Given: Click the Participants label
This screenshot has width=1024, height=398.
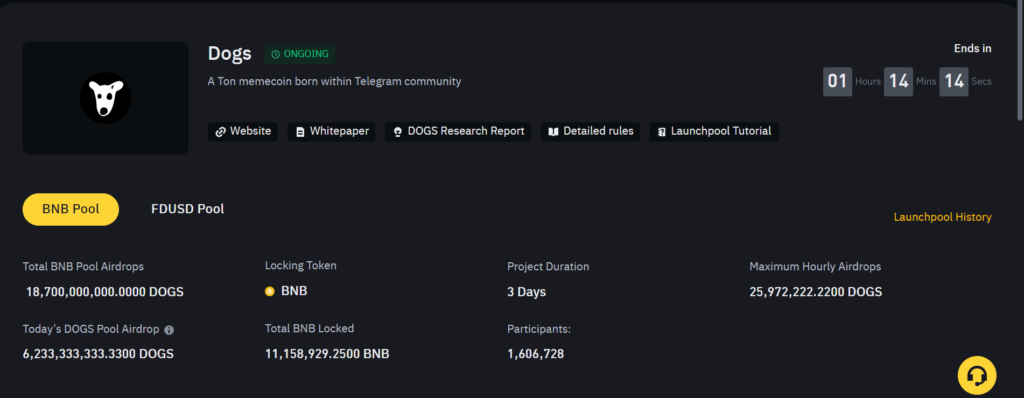Looking at the screenshot, I should pos(539,329).
